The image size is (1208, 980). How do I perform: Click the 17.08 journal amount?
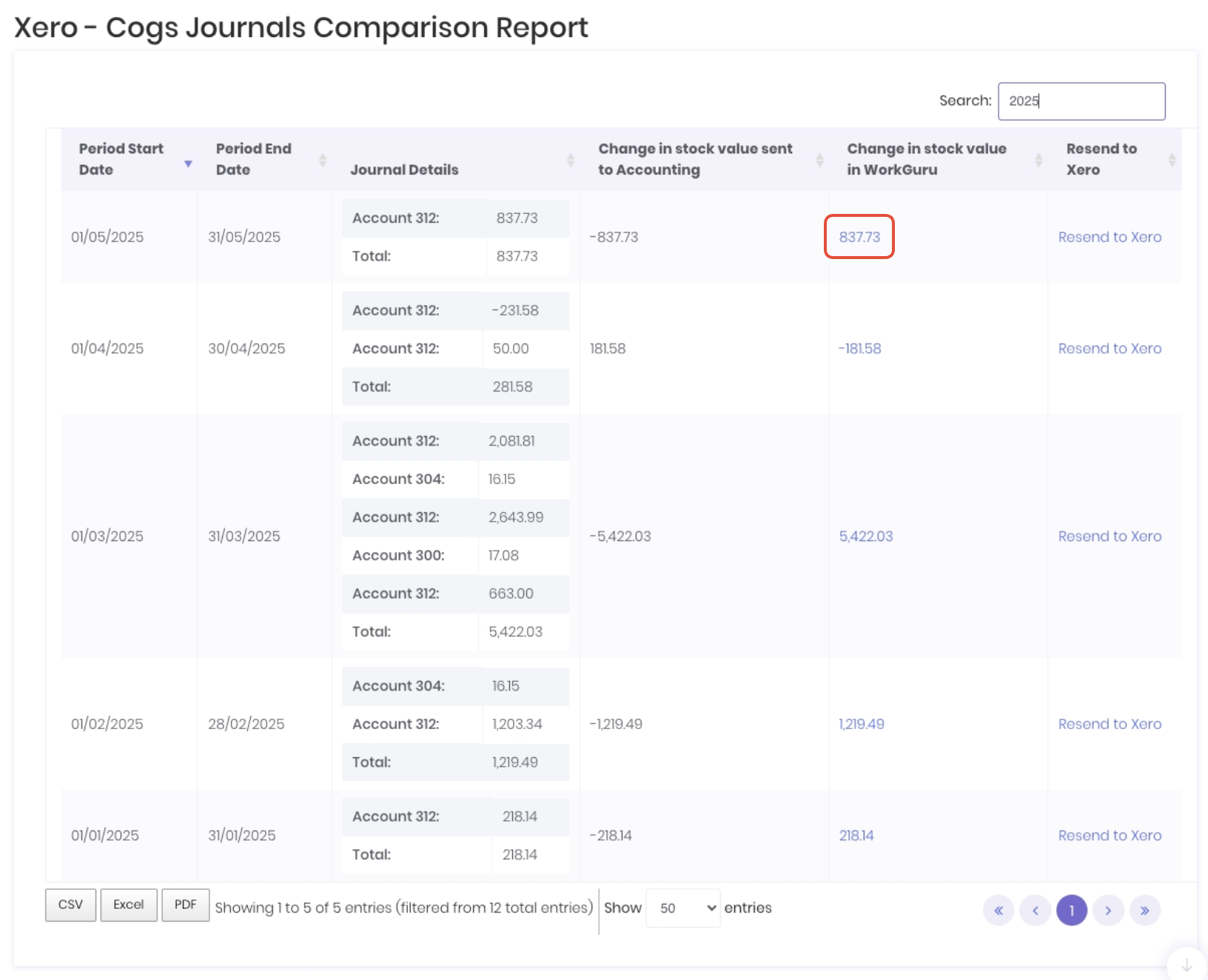pyautogui.click(x=503, y=556)
